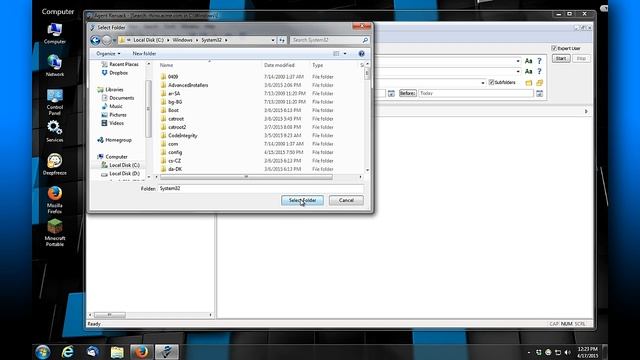
Task: Select Local Disk (D:) in navigation pane
Action: click(x=124, y=173)
